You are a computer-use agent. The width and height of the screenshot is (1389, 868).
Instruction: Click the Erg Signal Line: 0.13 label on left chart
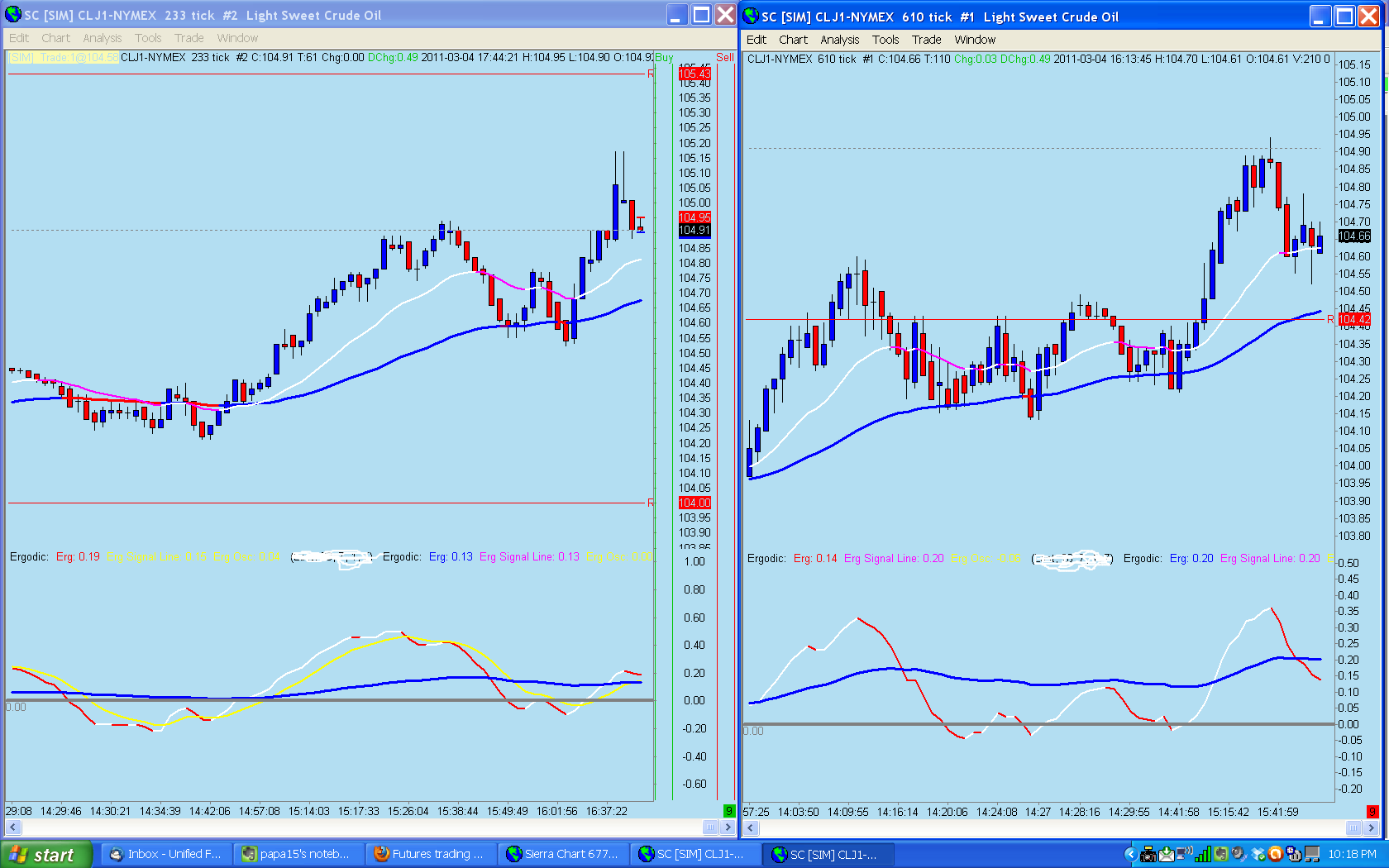coord(529,556)
